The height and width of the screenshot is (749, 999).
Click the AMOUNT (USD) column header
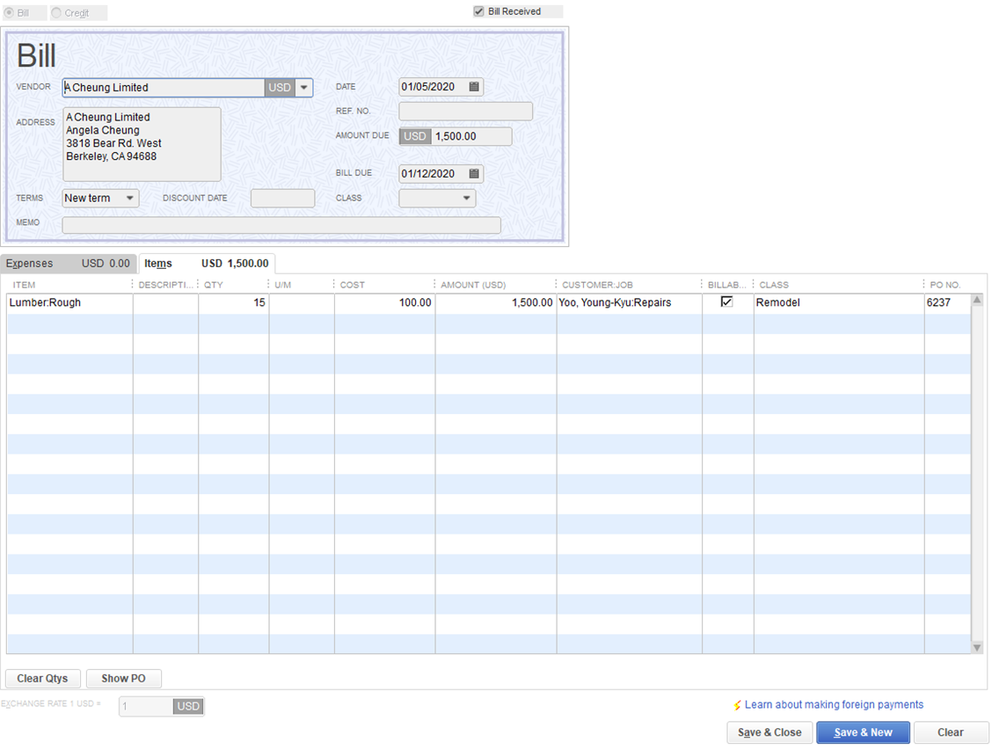tap(495, 285)
